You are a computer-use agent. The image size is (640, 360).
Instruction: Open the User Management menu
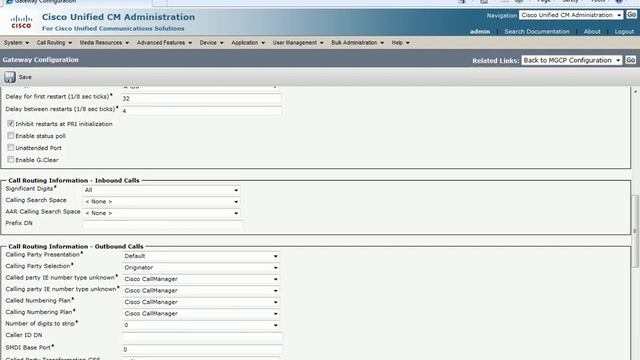coord(298,42)
